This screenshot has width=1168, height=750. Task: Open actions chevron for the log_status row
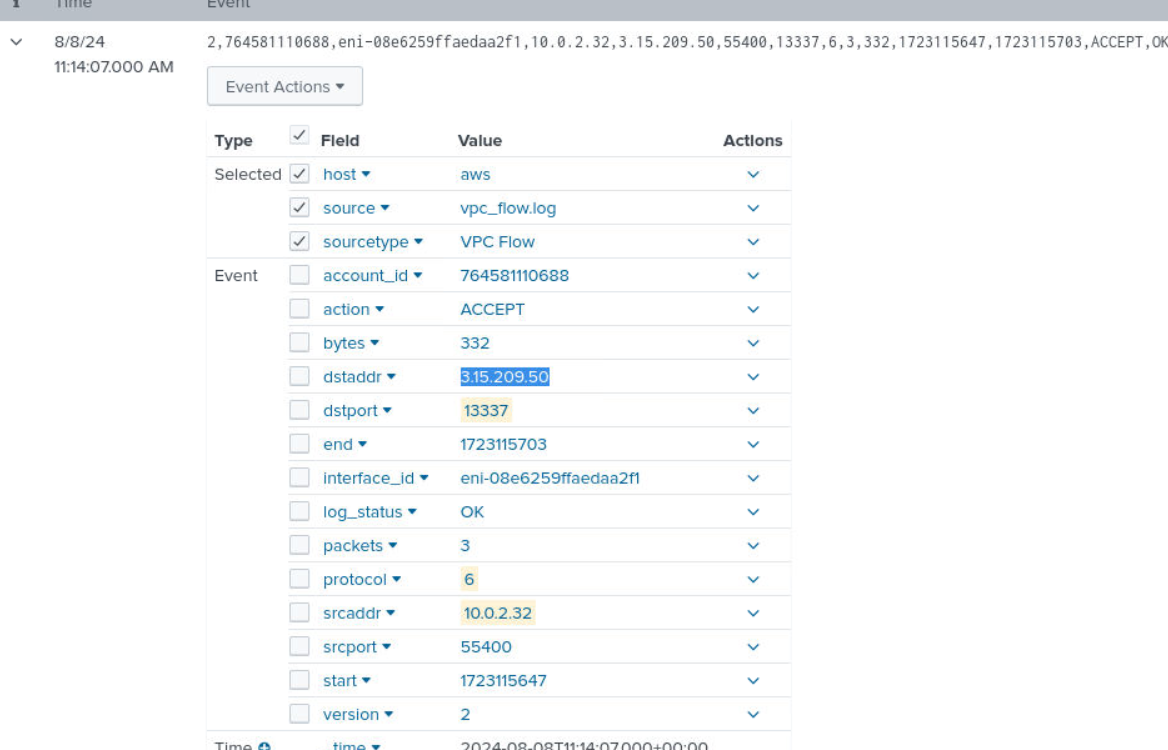(753, 512)
